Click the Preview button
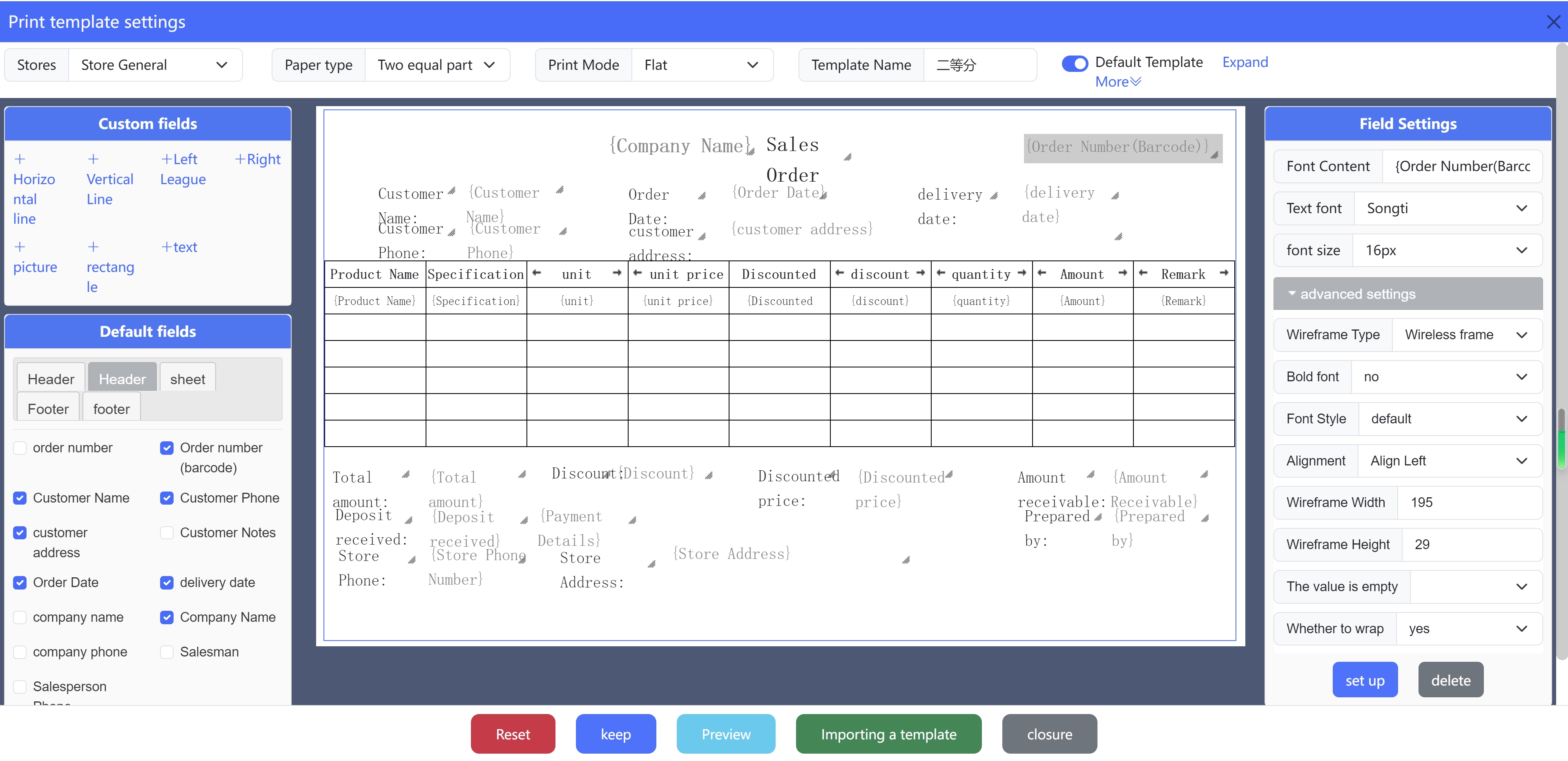 click(725, 734)
